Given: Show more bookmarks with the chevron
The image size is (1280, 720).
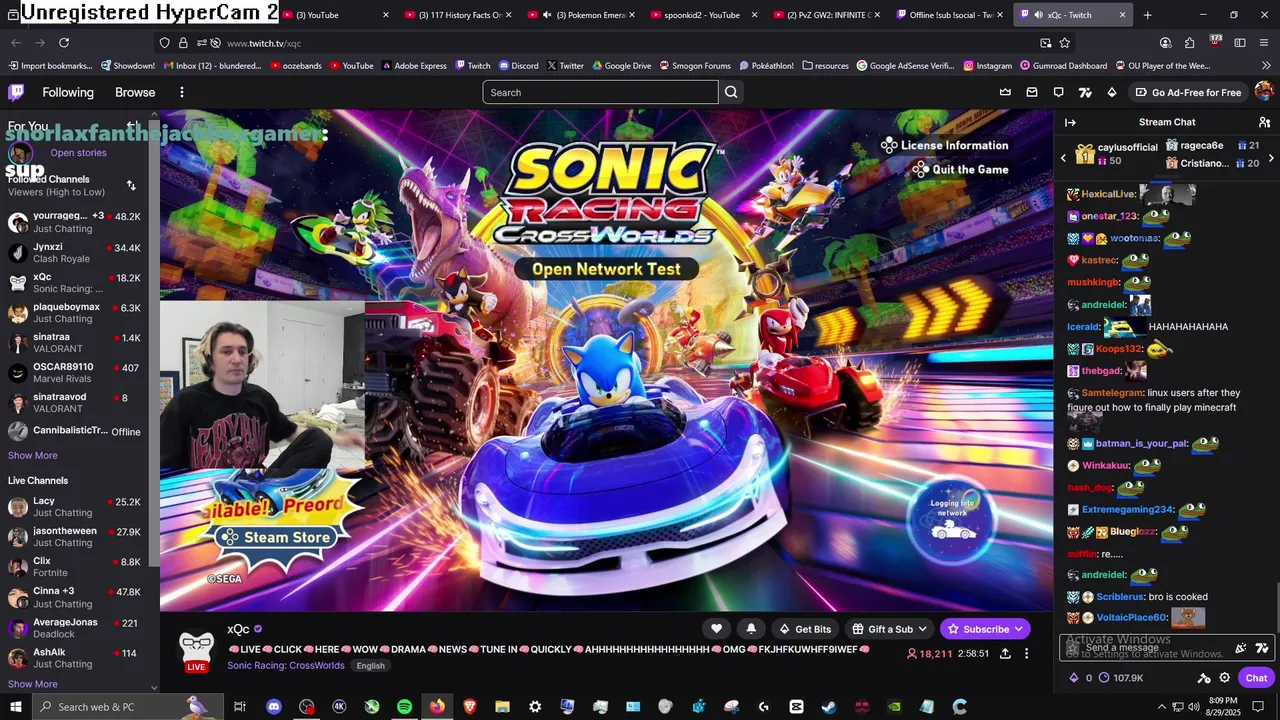Looking at the screenshot, I should pos(1268,66).
